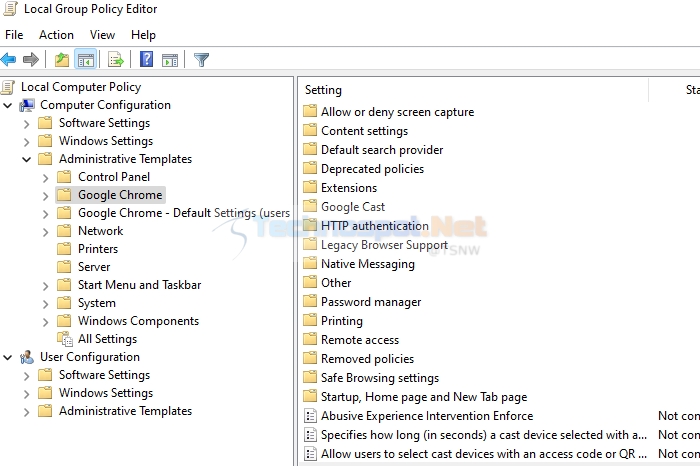Image resolution: width=700 pixels, height=466 pixels.
Task: Expand the System tree node
Action: coord(46,304)
